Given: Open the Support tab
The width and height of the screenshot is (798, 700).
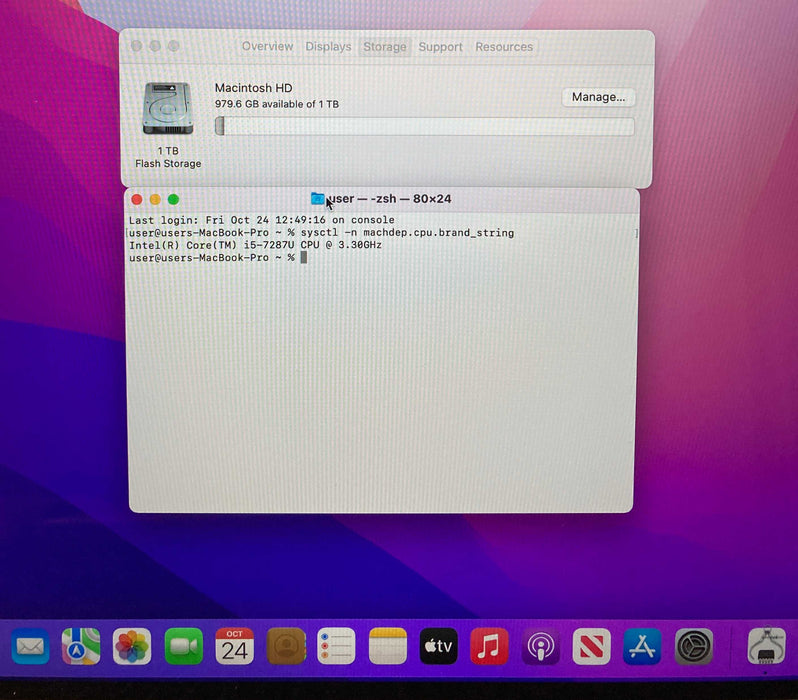Looking at the screenshot, I should 440,46.
